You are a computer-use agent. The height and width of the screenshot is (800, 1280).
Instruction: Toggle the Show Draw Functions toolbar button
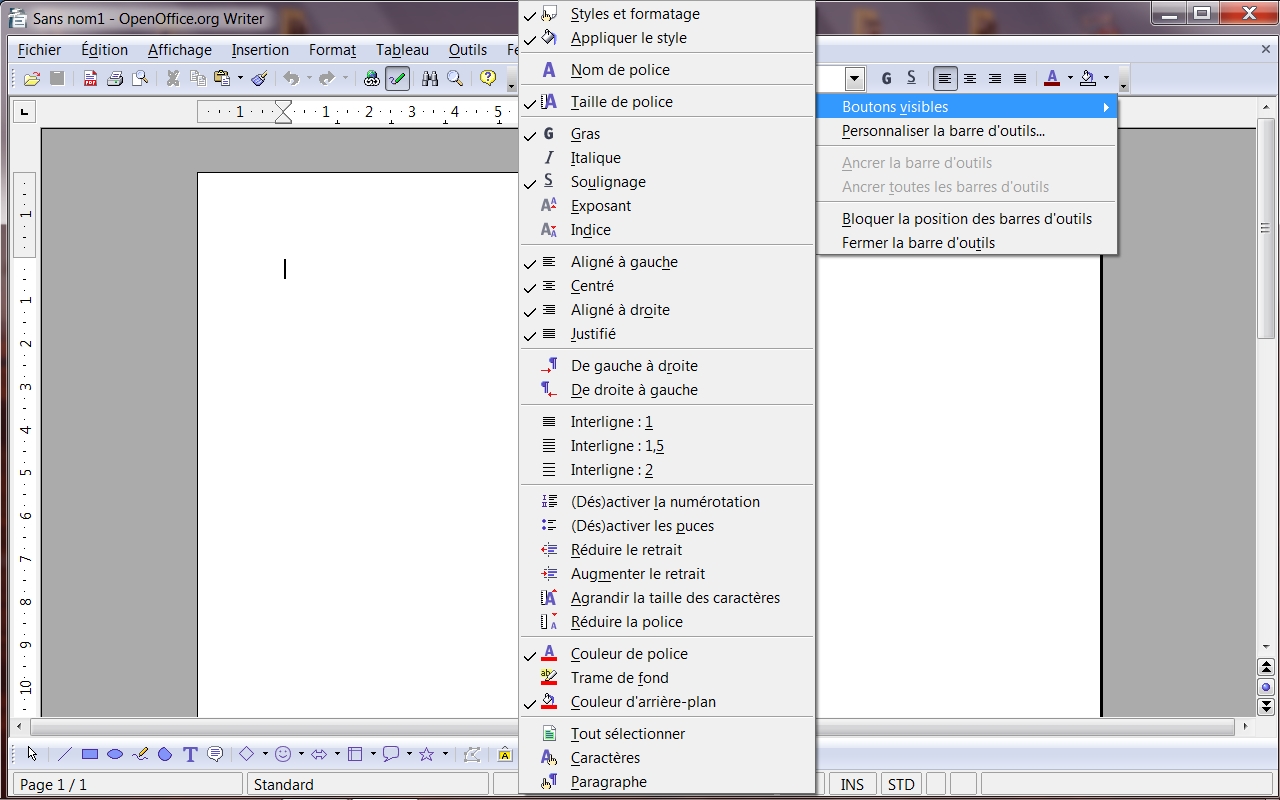pos(397,78)
